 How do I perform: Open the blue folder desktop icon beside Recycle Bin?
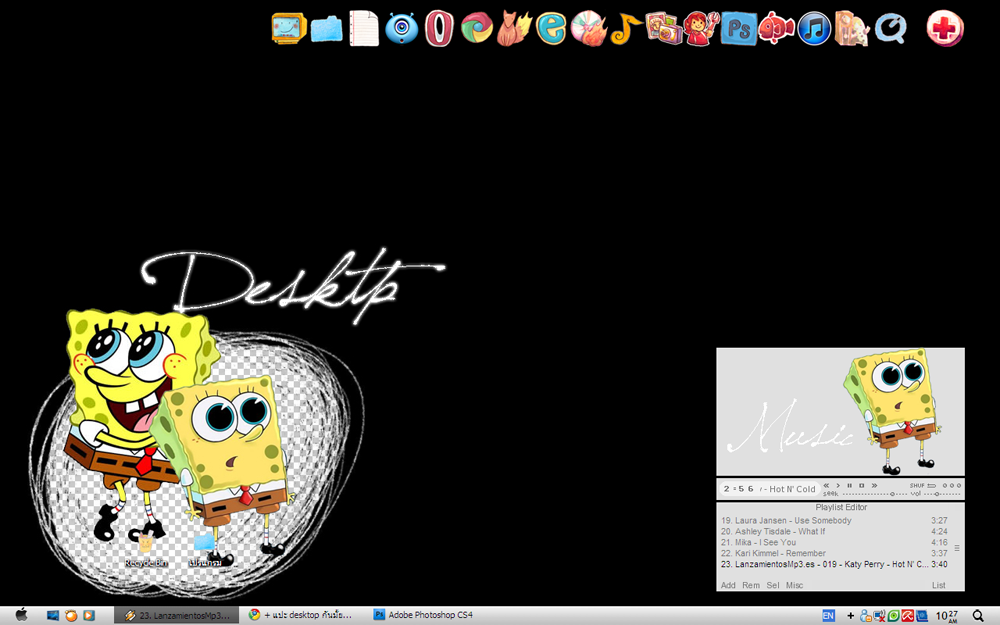coord(205,550)
